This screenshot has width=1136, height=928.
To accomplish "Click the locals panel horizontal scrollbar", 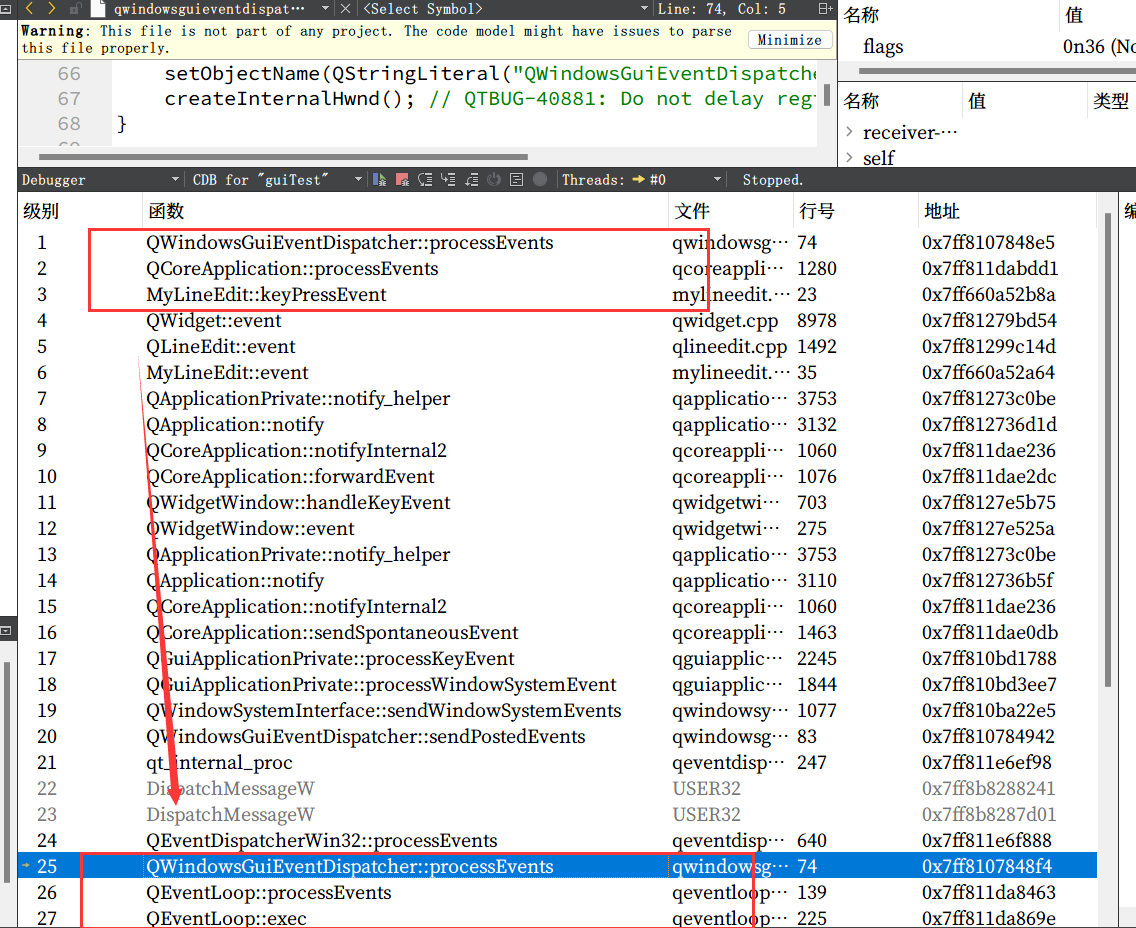I will (x=998, y=71).
